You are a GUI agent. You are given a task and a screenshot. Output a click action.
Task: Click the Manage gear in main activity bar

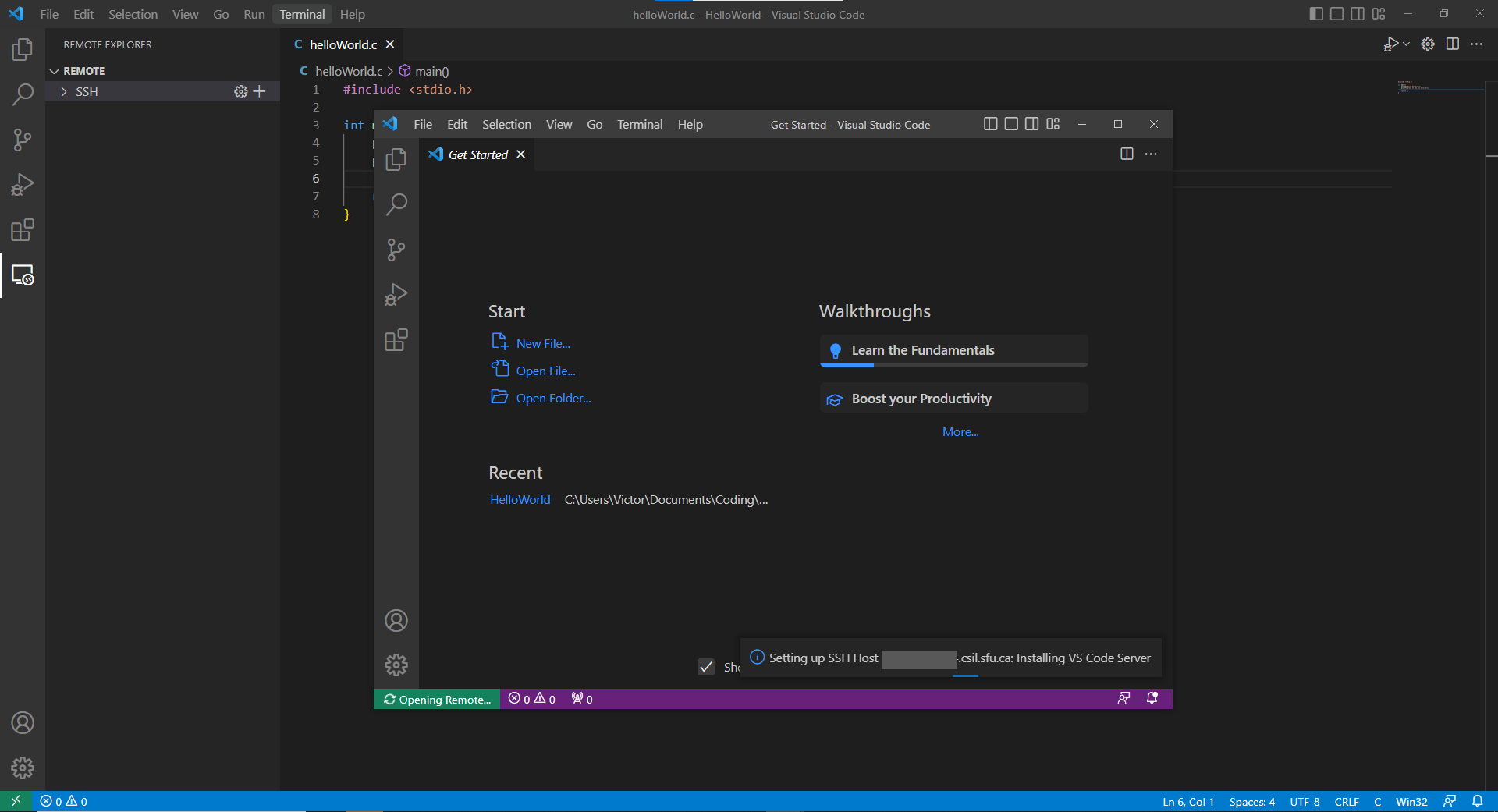[x=23, y=768]
